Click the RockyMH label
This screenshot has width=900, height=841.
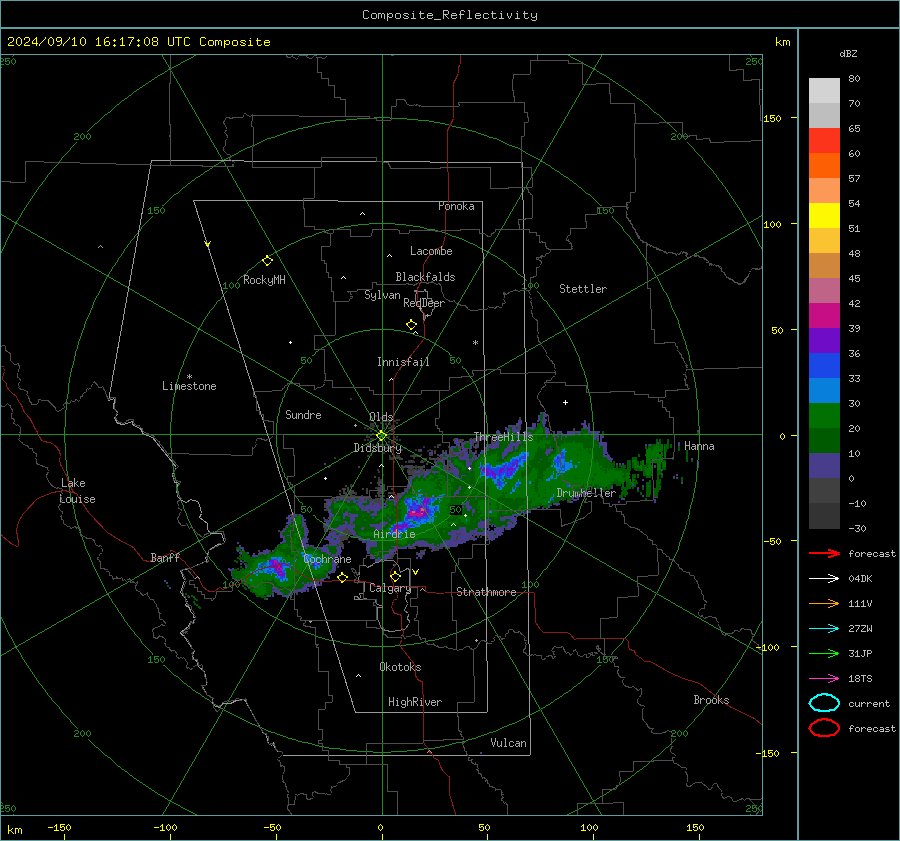pyautogui.click(x=264, y=280)
